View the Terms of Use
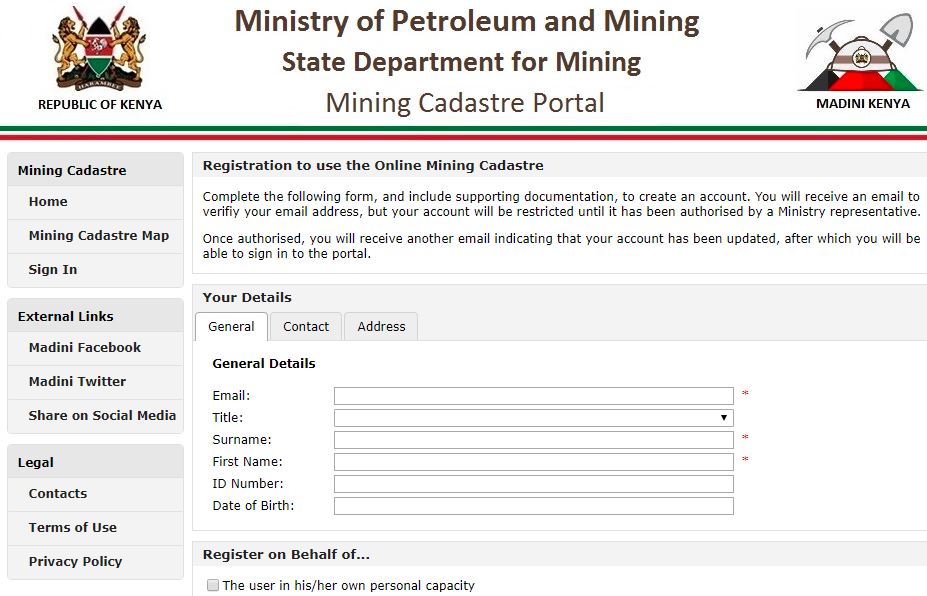 click(x=73, y=528)
